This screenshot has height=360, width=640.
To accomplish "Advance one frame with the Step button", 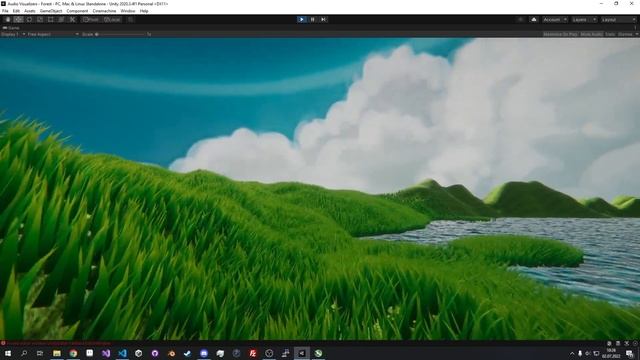I will click(x=323, y=19).
